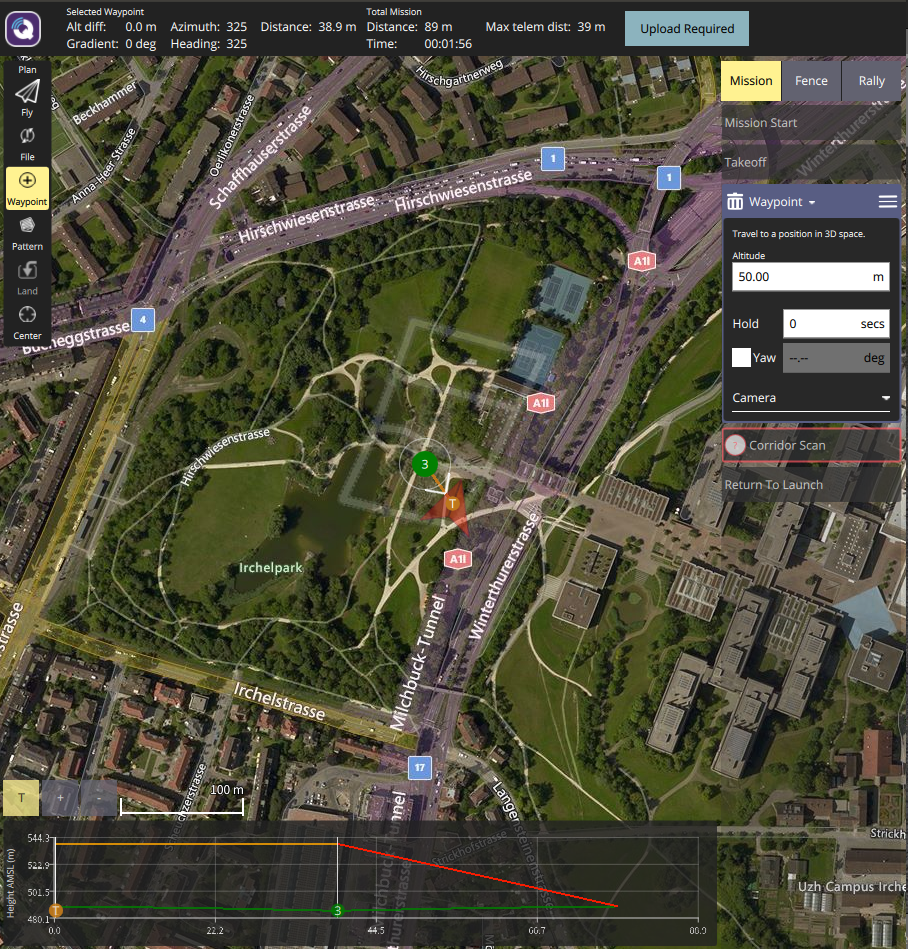Screen dimensions: 908x949
Task: Open the File tool in plan toolbar
Action: (27, 143)
